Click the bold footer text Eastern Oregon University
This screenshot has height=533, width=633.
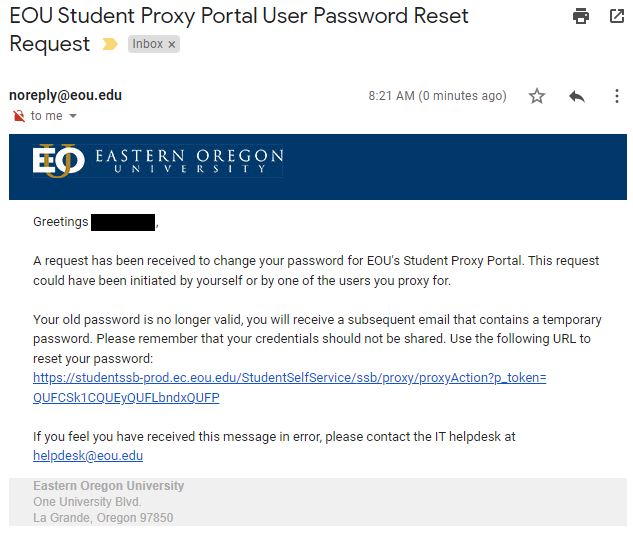(x=108, y=486)
